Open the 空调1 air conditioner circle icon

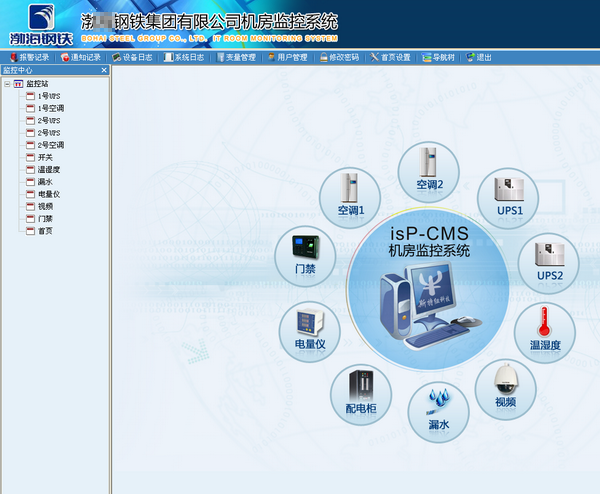350,198
